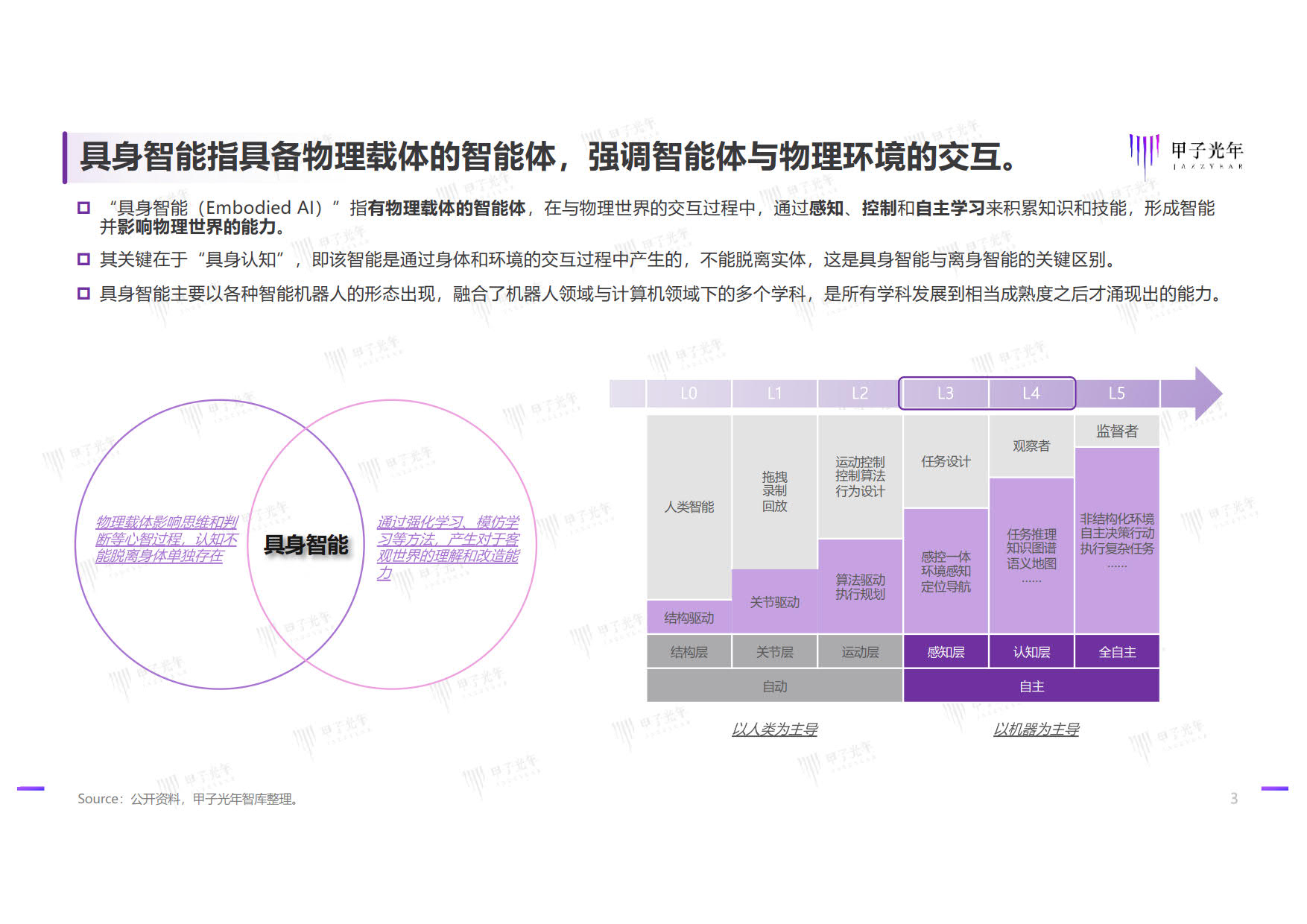Select the L0 level header
1307x924 pixels.
click(689, 393)
